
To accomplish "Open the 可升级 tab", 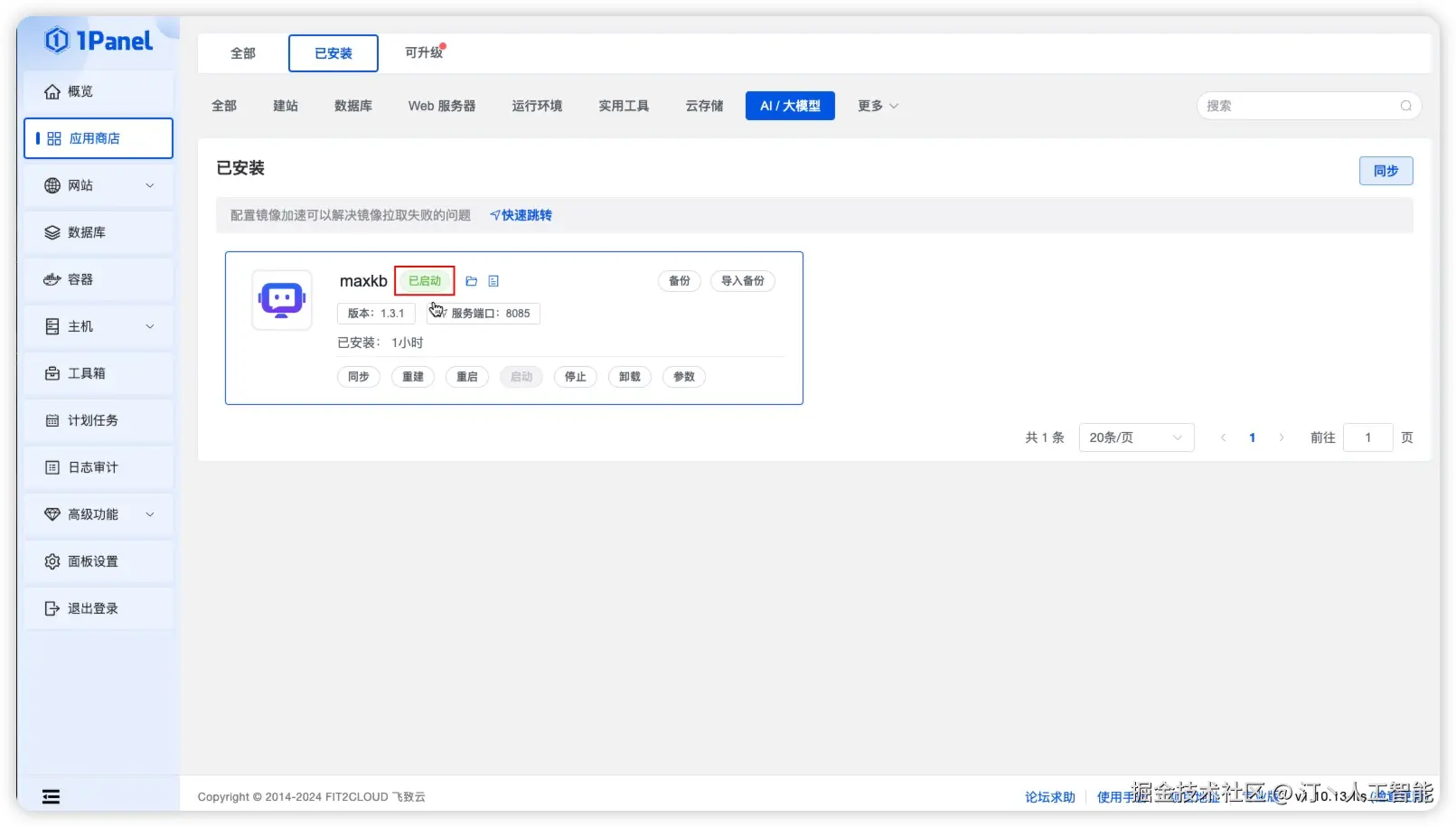I will coord(424,52).
